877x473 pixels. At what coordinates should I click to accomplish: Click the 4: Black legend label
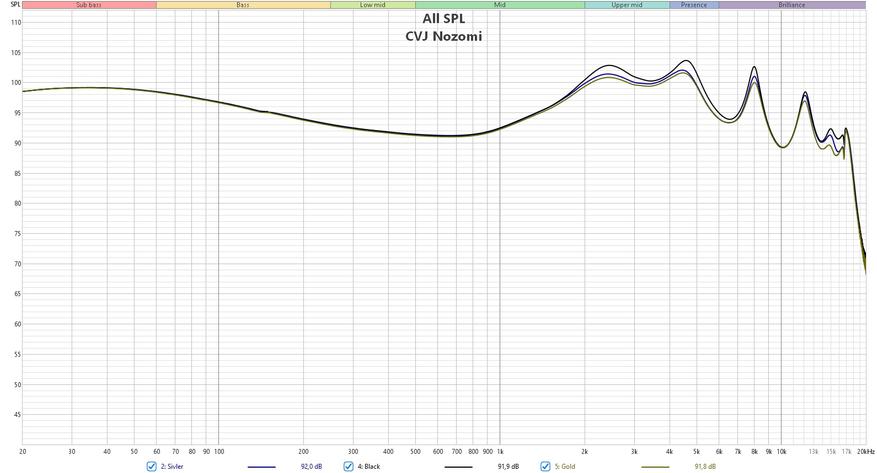tap(369, 466)
